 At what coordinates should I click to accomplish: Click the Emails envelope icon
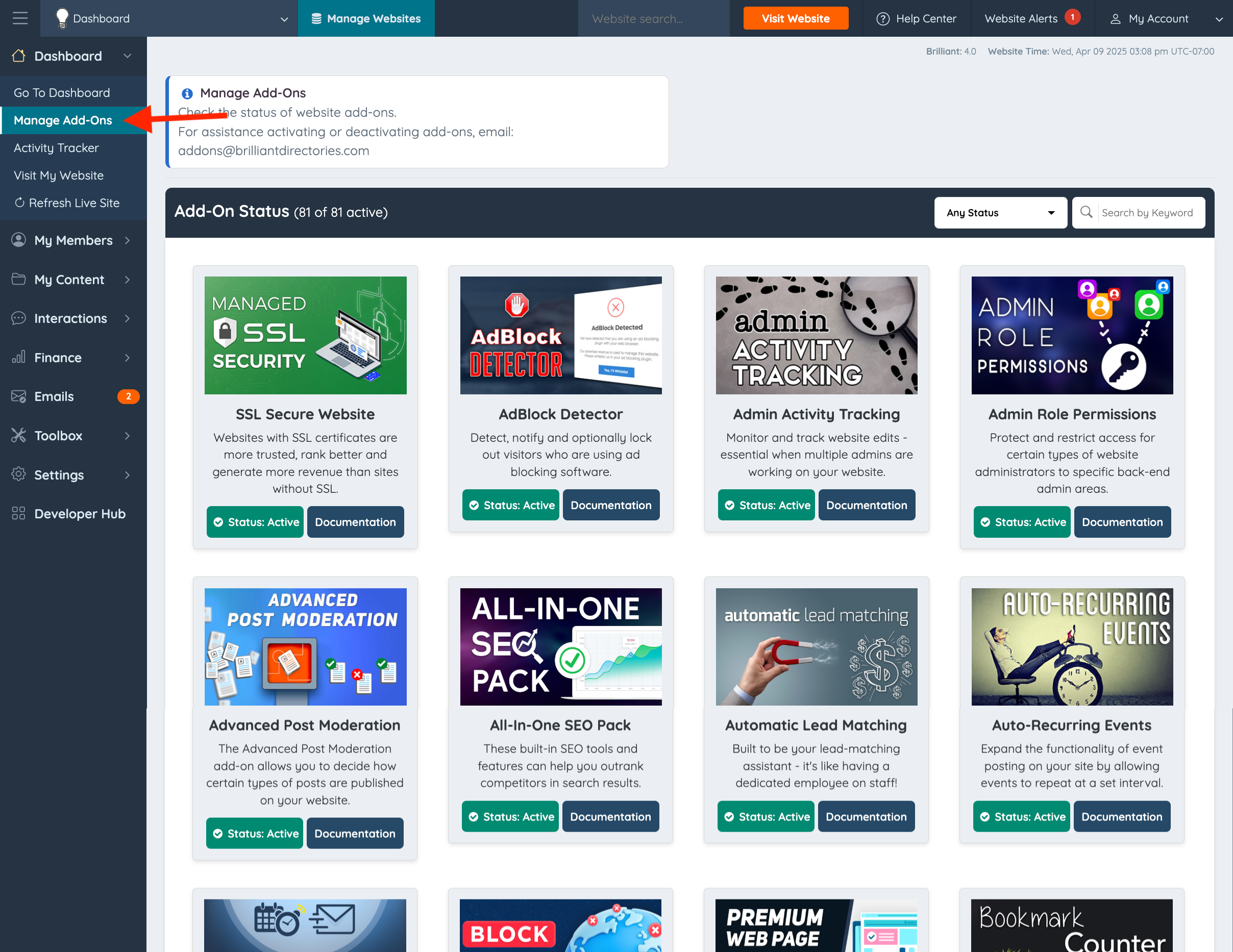click(19, 396)
